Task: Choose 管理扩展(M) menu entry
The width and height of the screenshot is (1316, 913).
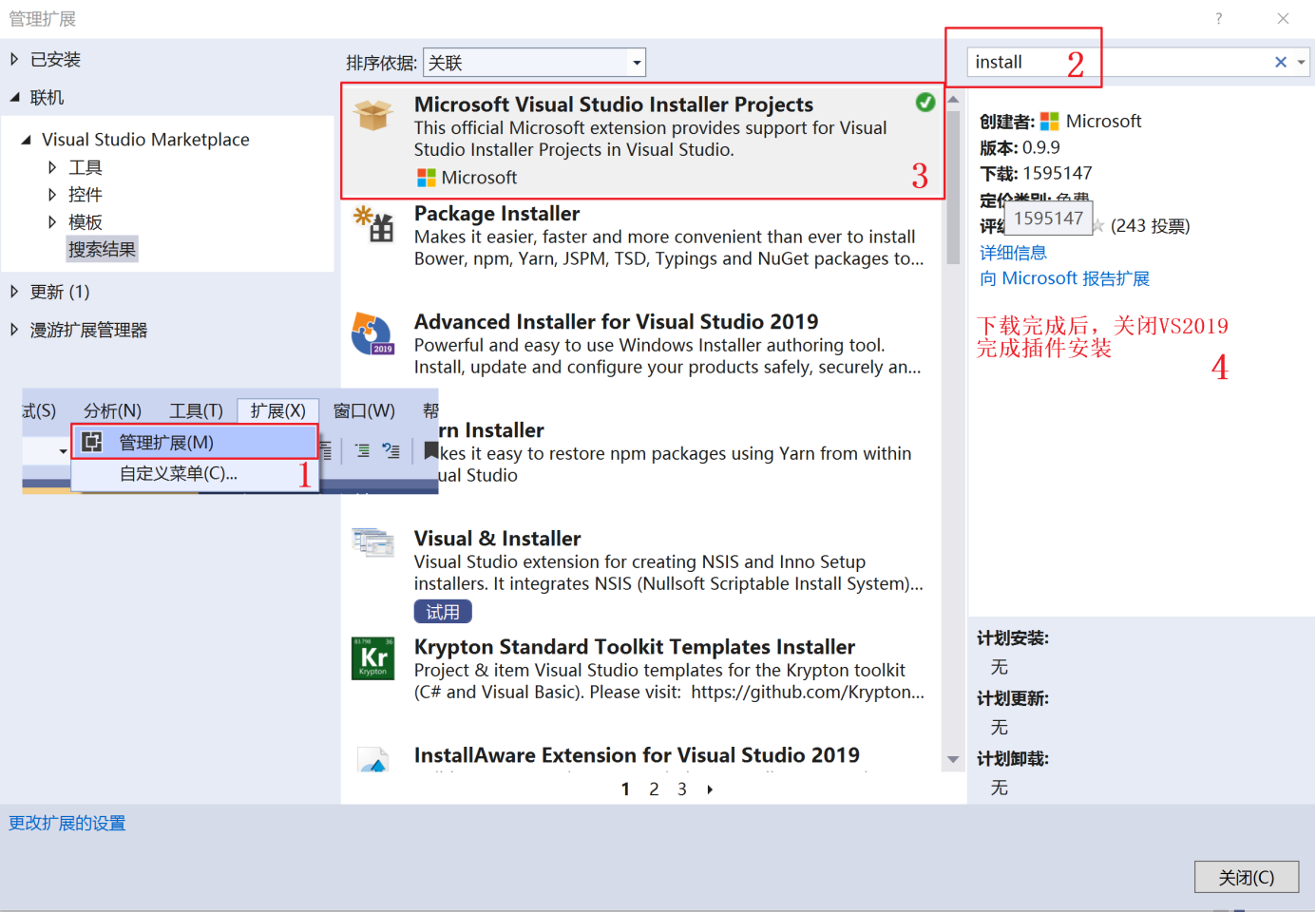Action: [x=195, y=442]
